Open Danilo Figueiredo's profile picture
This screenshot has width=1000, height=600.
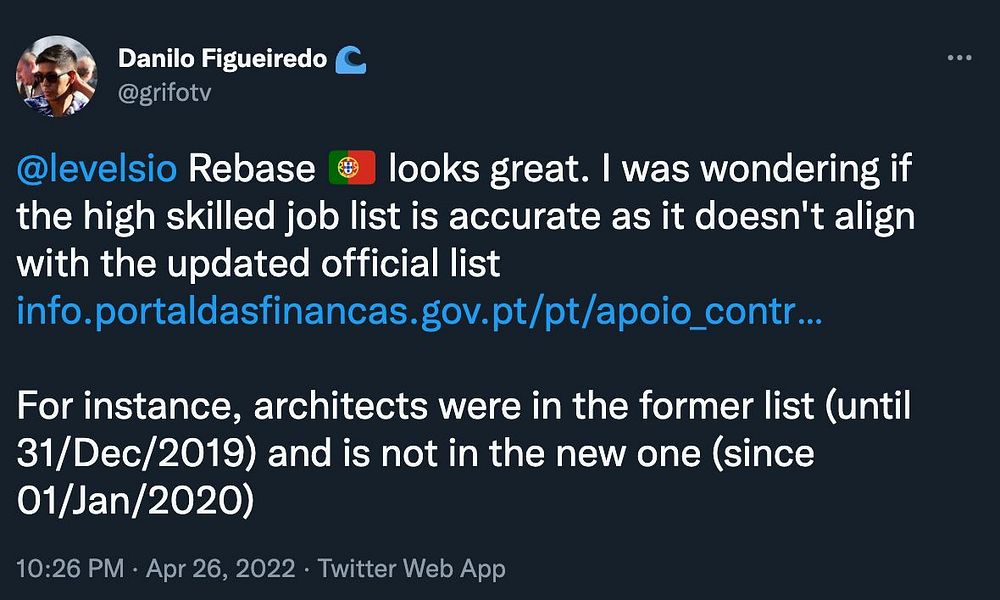(57, 76)
